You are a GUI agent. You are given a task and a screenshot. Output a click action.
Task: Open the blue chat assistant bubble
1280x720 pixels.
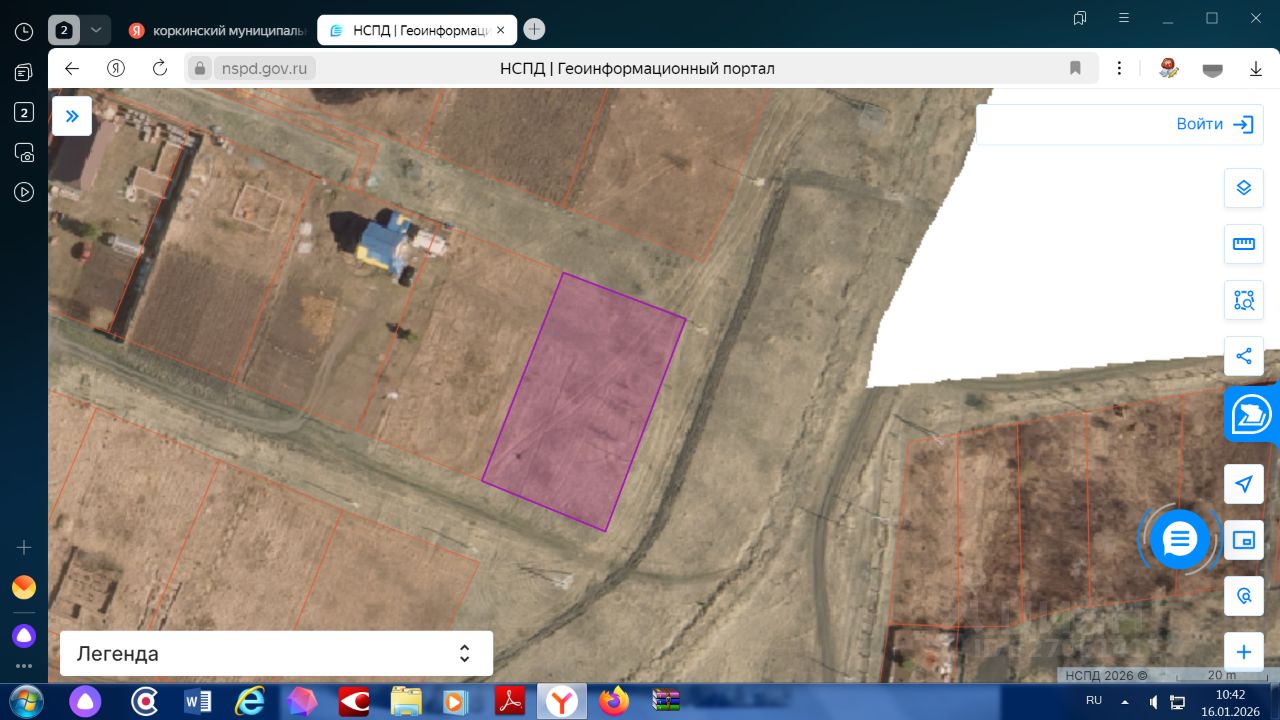(x=1180, y=540)
